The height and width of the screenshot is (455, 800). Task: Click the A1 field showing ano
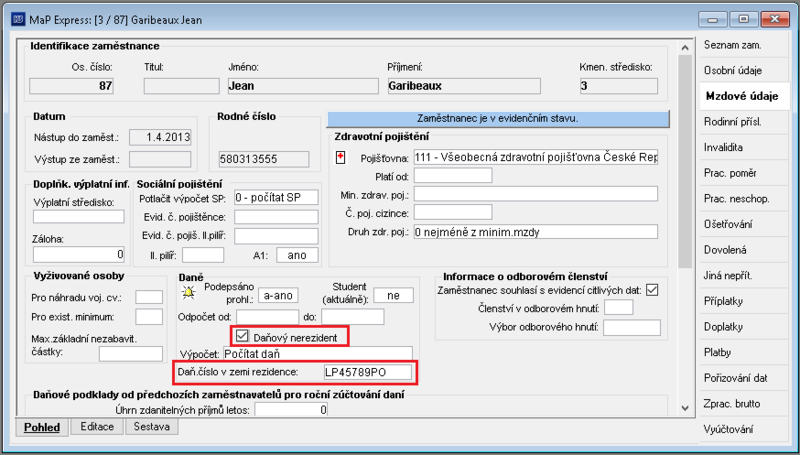[x=297, y=255]
